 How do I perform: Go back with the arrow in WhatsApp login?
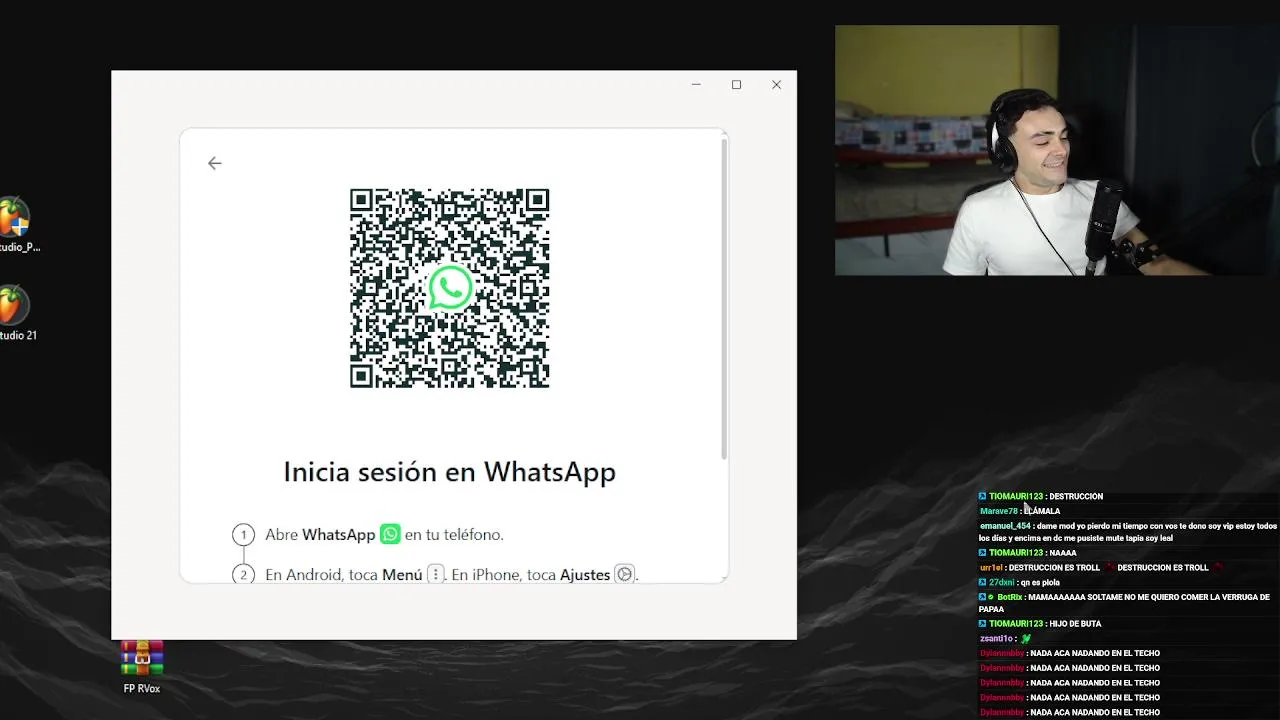point(214,163)
